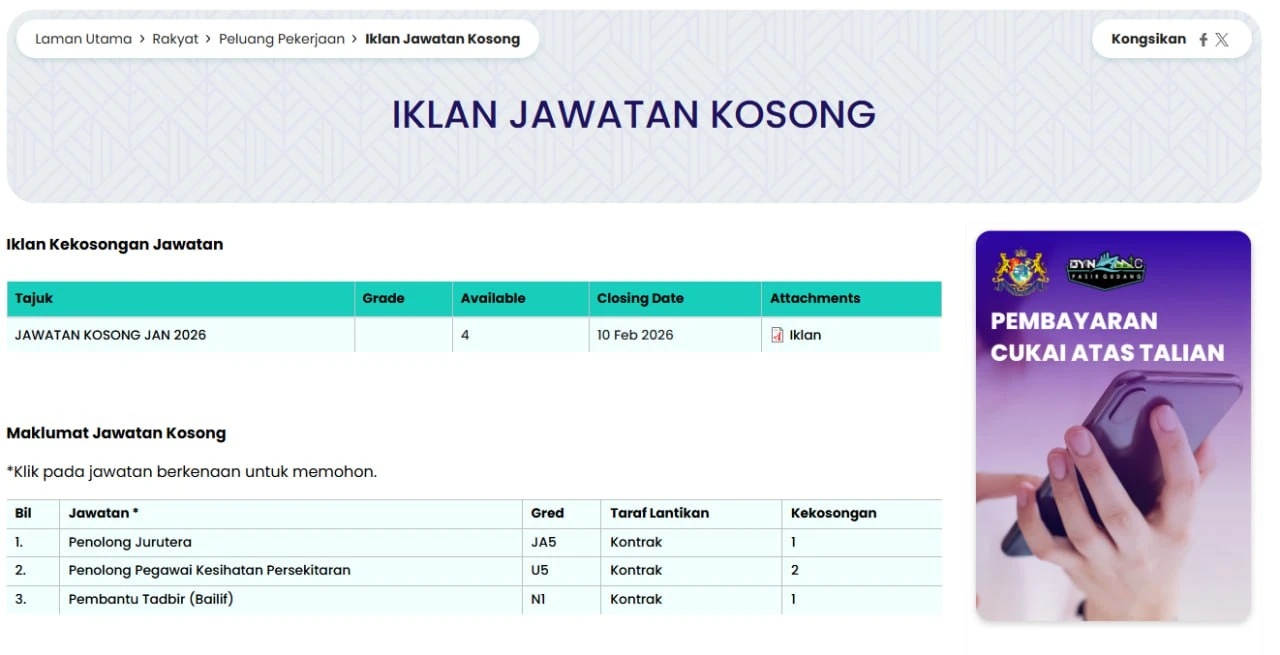Image resolution: width=1280 pixels, height=655 pixels.
Task: Click JAWATAN KOSONG JAN 2026 row title
Action: (110, 335)
